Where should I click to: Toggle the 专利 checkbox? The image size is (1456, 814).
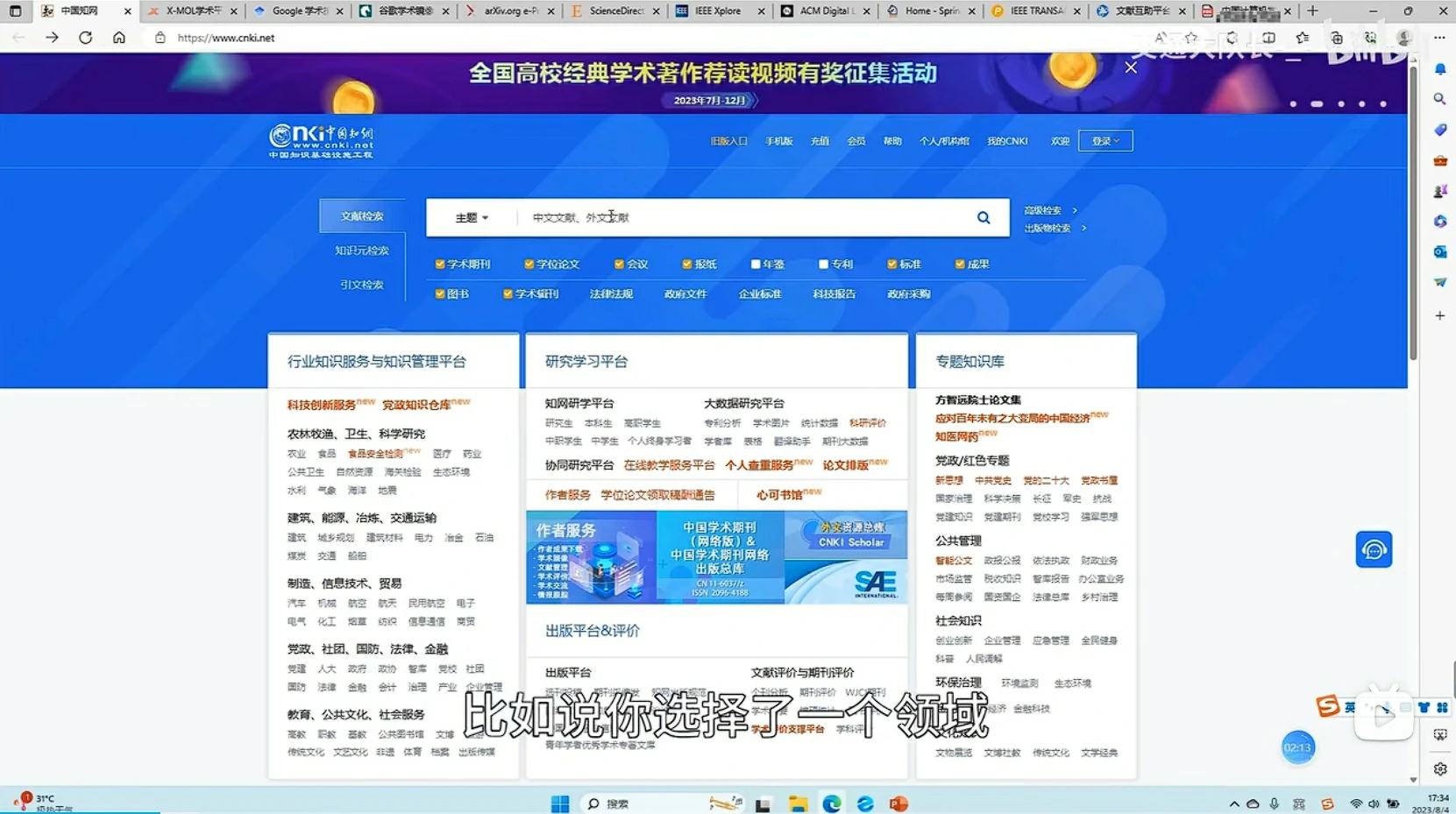(823, 264)
